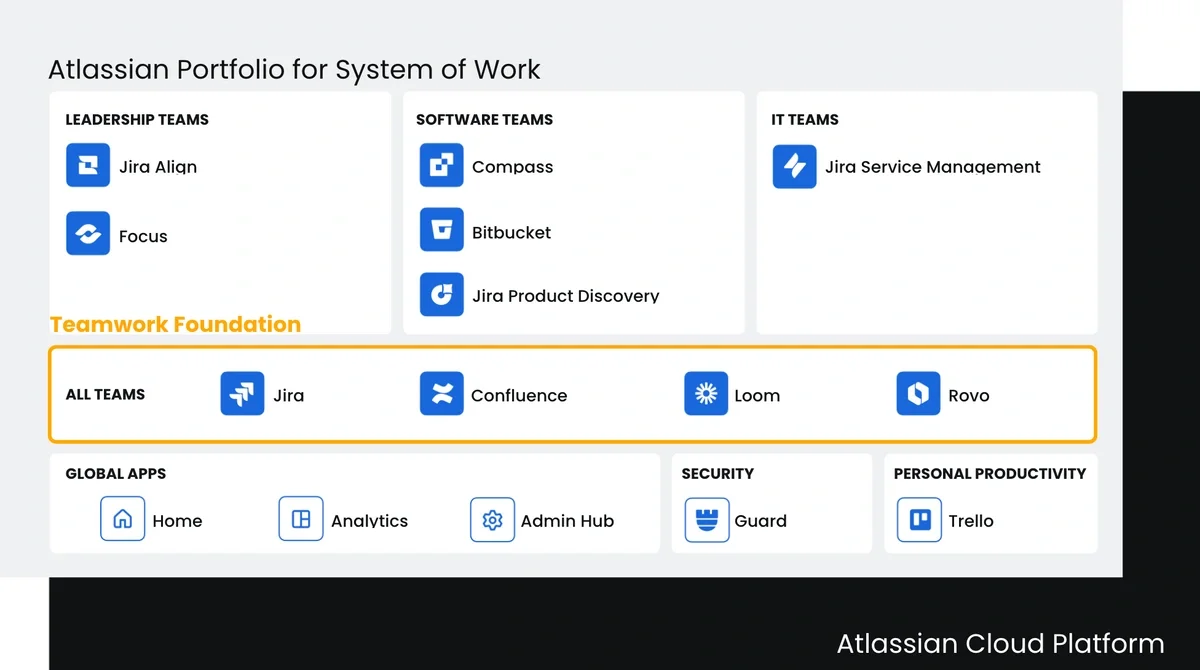
Task: Open the Bitbucket icon
Action: (441, 230)
